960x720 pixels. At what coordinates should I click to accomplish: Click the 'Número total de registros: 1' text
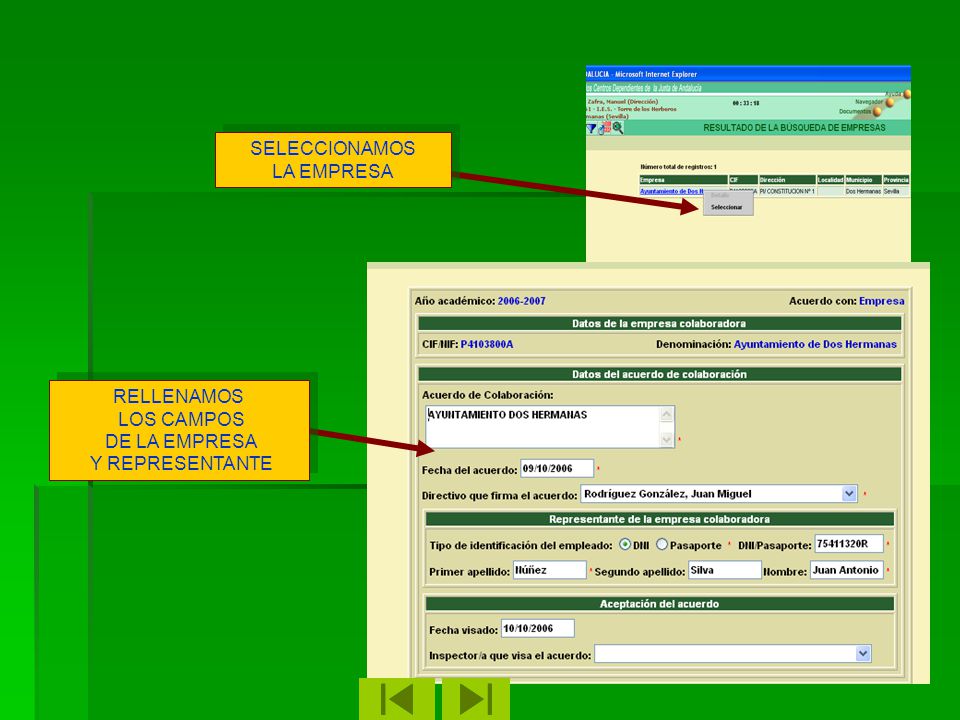[x=678, y=167]
